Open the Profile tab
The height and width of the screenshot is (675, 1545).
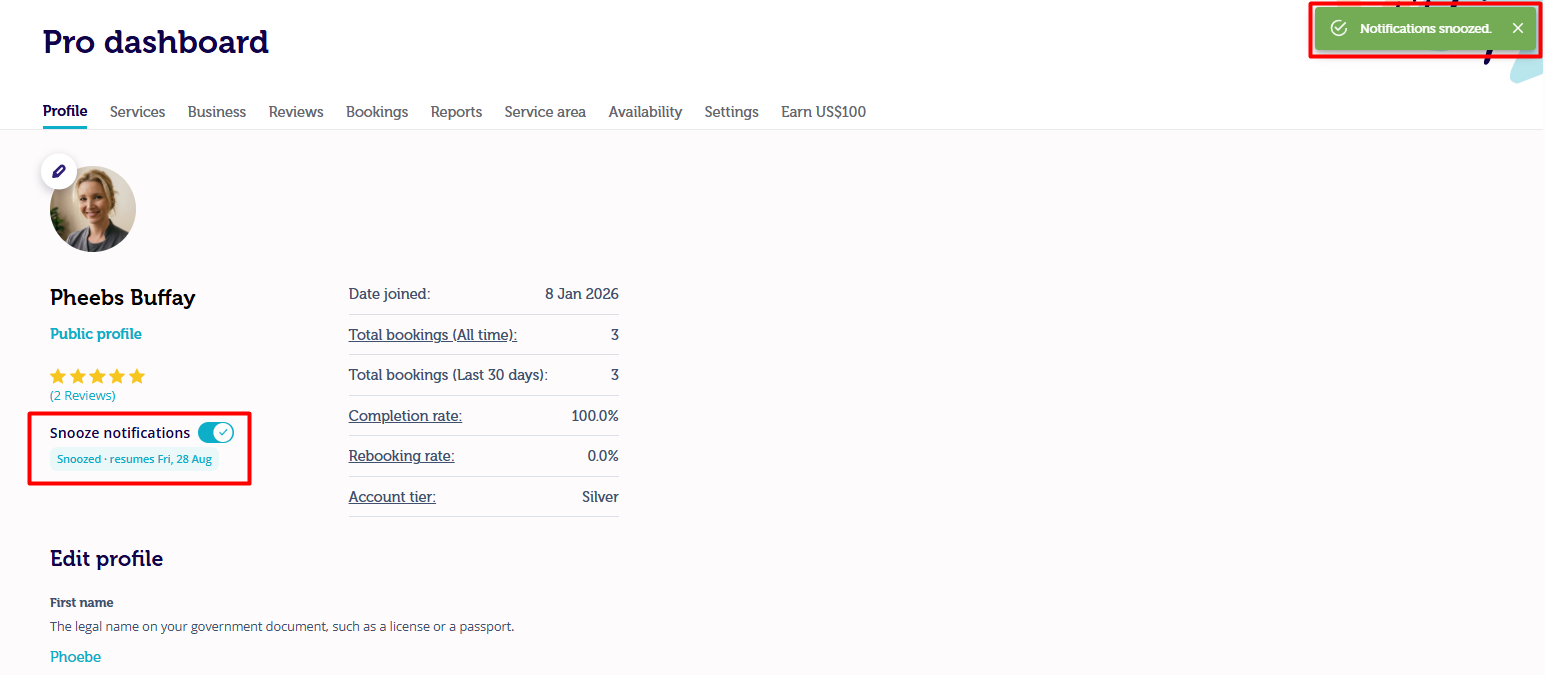pos(65,111)
